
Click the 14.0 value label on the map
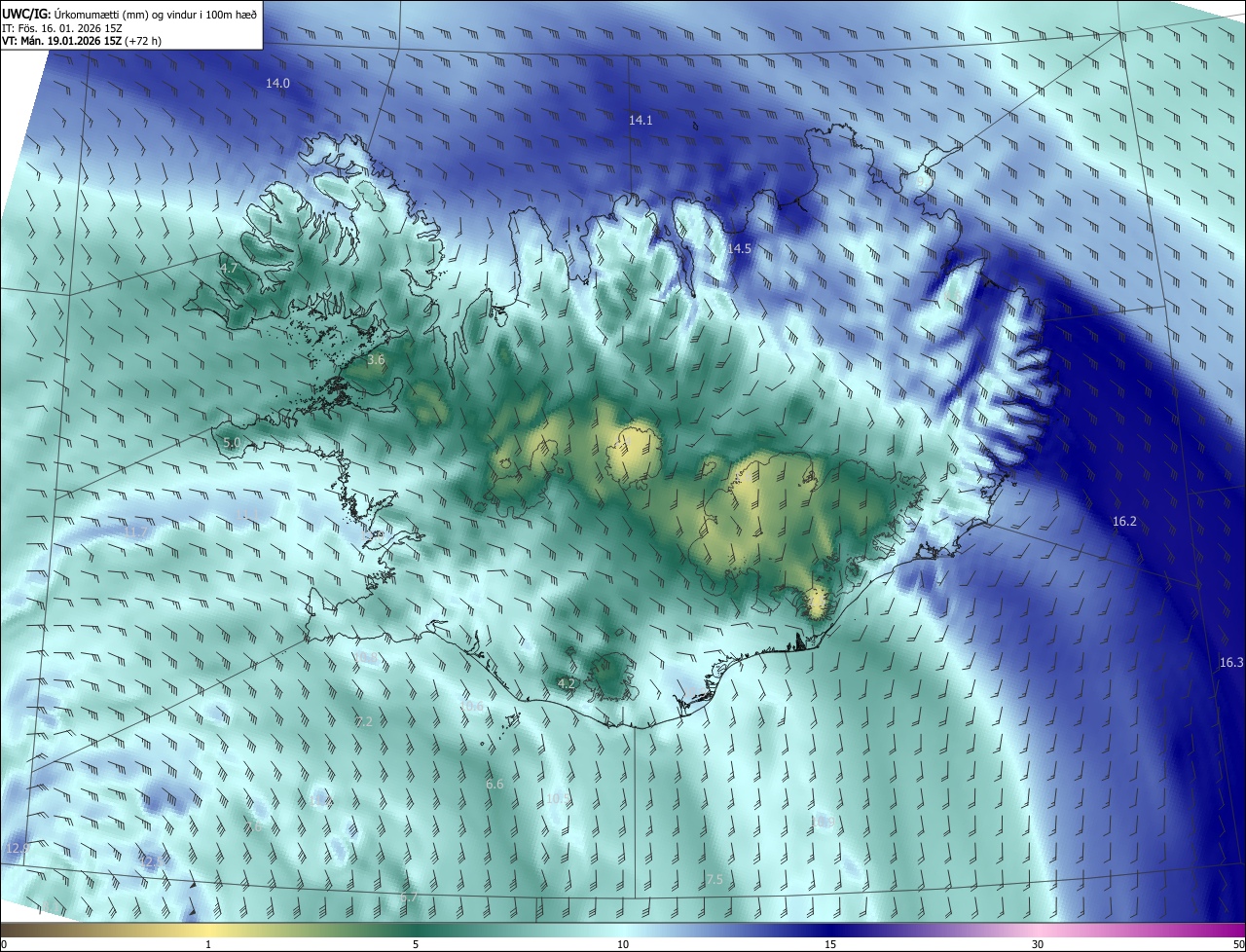coord(277,84)
